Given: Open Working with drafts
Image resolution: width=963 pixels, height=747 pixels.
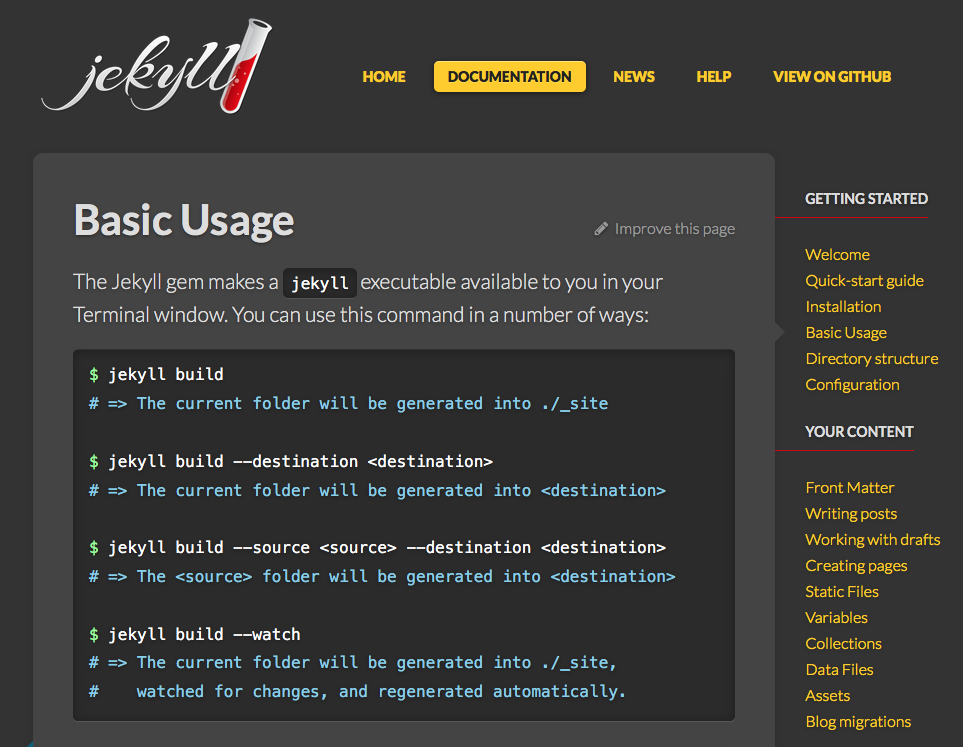Looking at the screenshot, I should click(873, 539).
